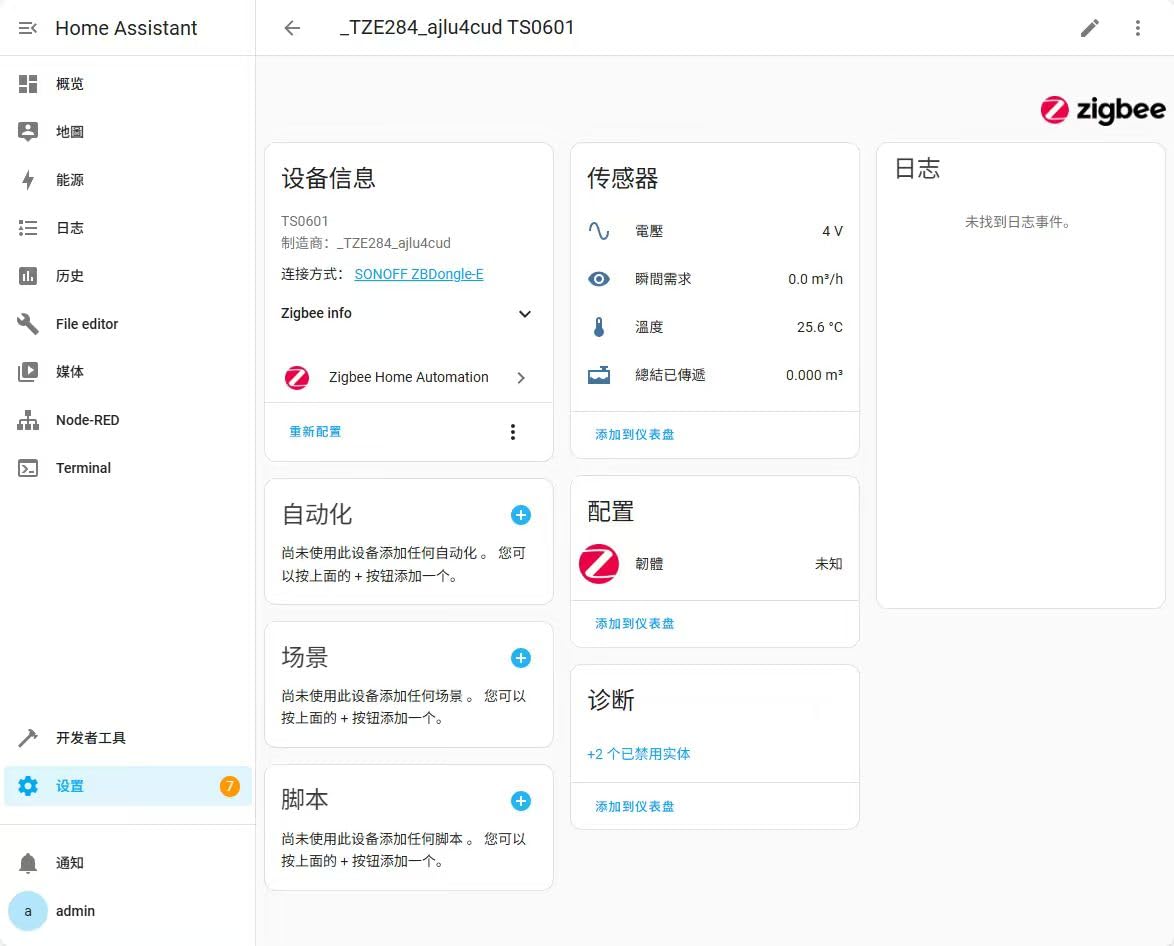
Task: Edit device name with pencil icon
Action: [1089, 28]
